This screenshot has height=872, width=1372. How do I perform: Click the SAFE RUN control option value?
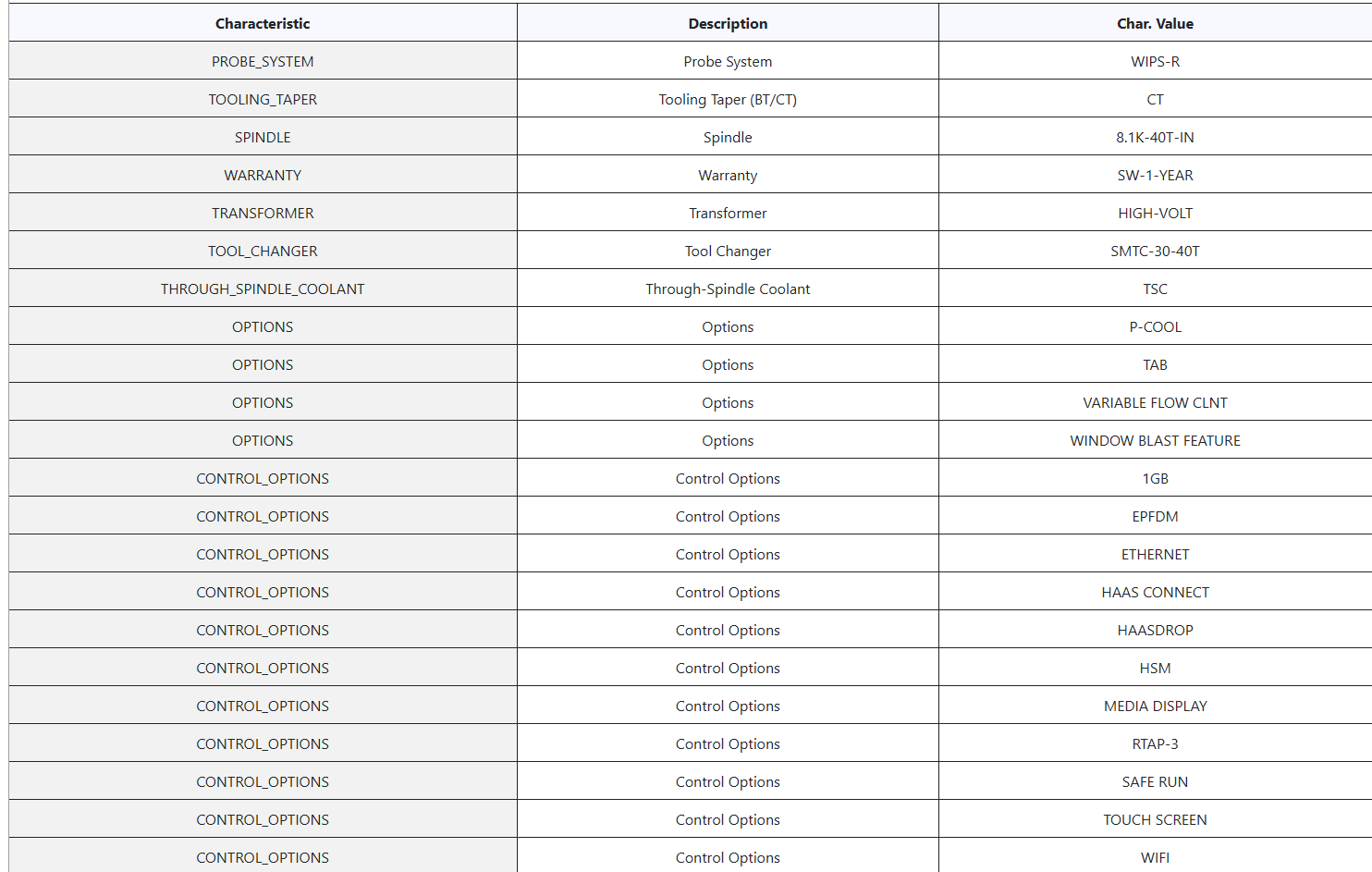1155,782
